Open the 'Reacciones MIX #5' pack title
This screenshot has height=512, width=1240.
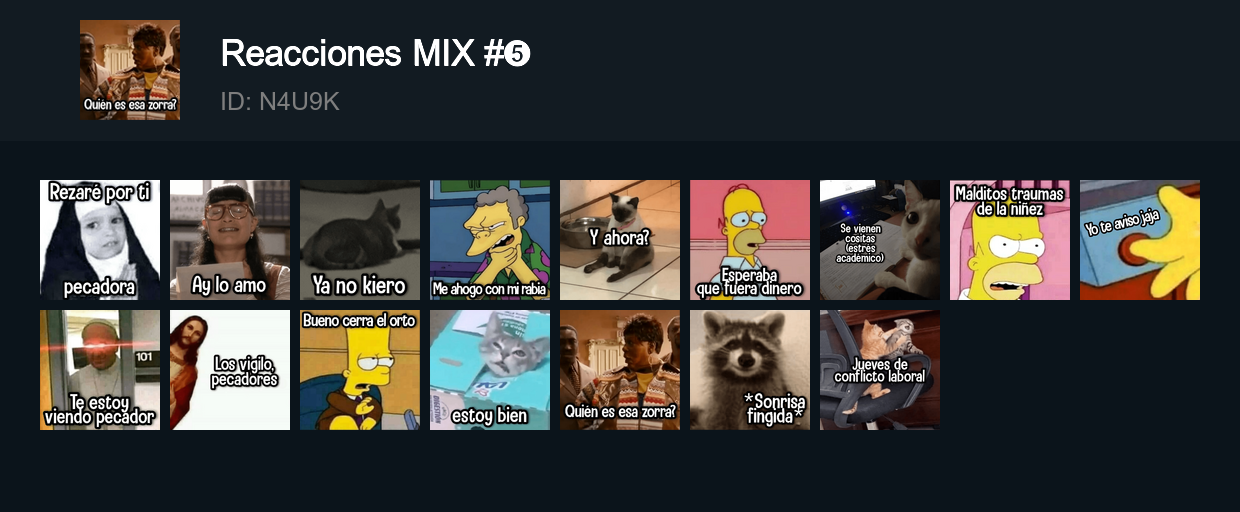pyautogui.click(x=376, y=54)
